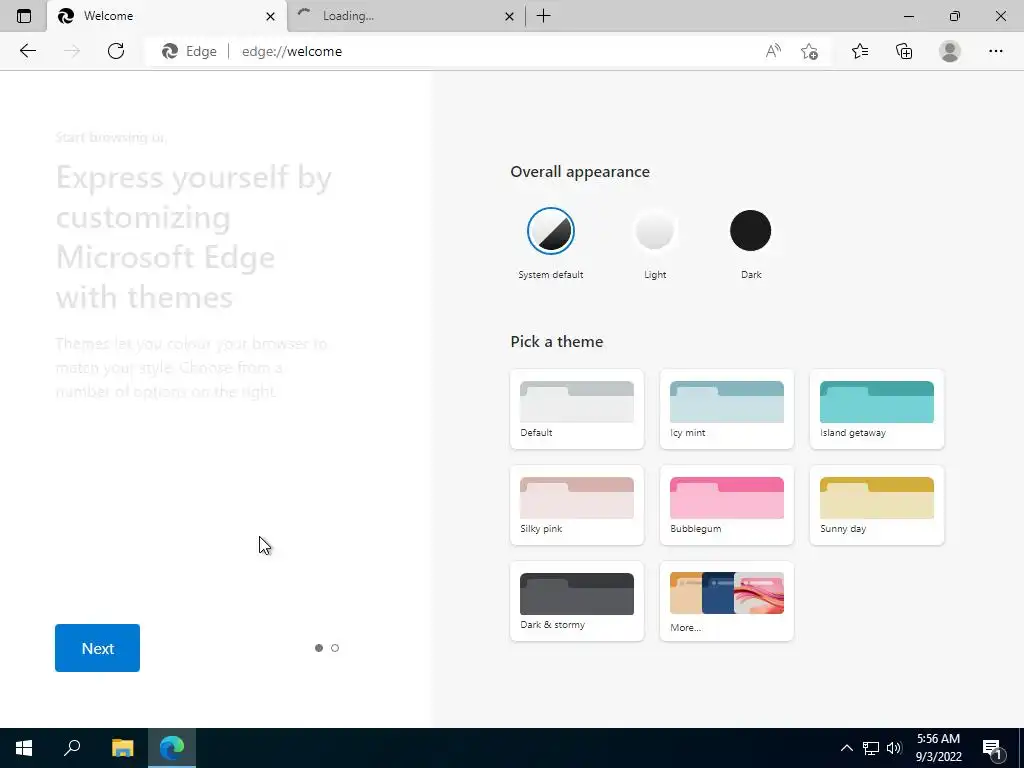Screen dimensions: 1024x768
Task: Open the Windows Start menu
Action: pyautogui.click(x=24, y=748)
